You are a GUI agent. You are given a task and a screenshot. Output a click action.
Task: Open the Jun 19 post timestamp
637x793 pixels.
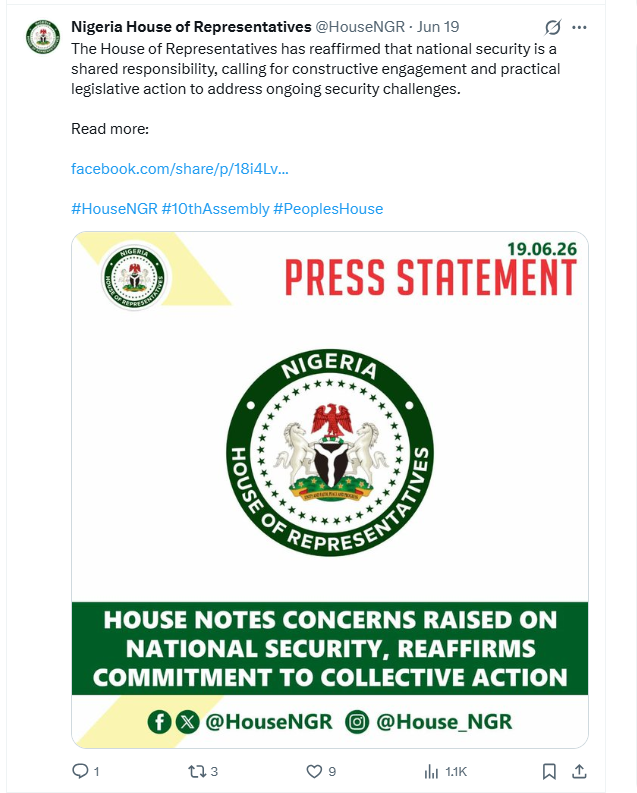[x=438, y=27]
